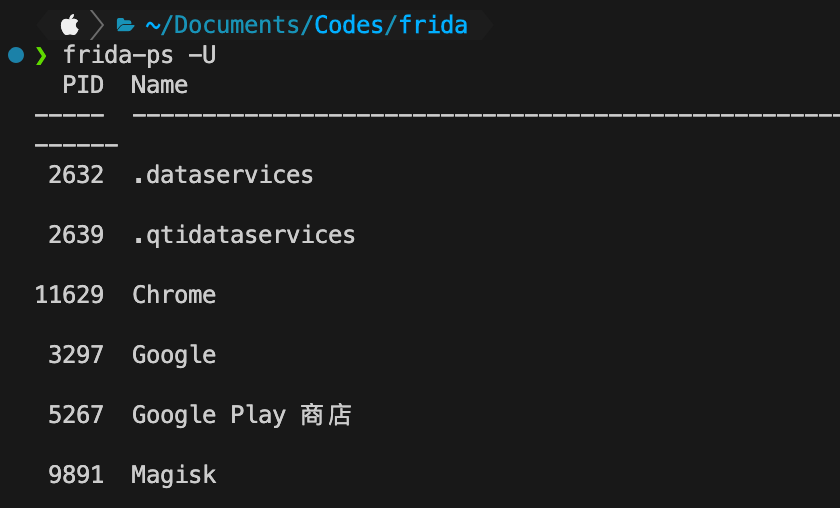Click the path ~/Documents/Codes/frida
Screen dimensions: 840x508
point(306,25)
